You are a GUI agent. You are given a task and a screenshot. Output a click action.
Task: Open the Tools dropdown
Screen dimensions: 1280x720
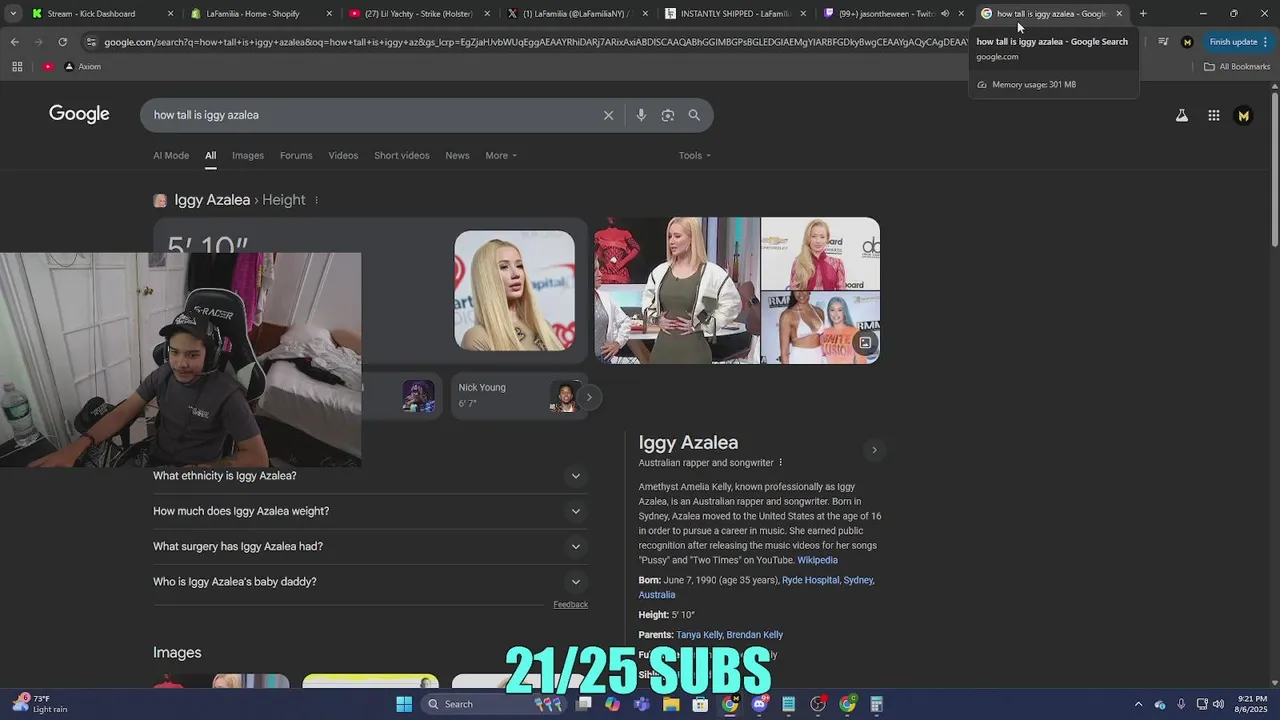pos(695,155)
